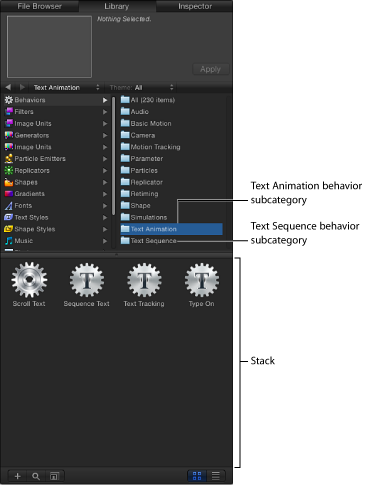Click the empty preview thumbnail area
Screen dimensions: 367x485
pyautogui.click(x=49, y=47)
